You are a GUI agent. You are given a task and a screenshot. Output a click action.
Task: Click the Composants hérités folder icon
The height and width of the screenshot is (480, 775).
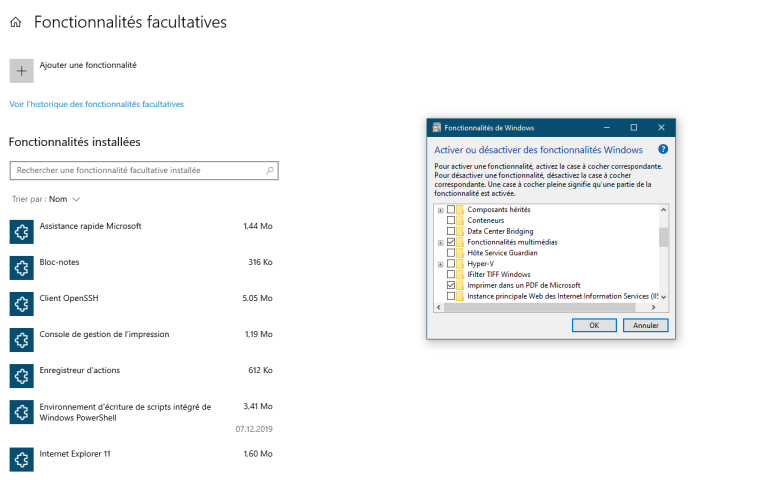[460, 210]
